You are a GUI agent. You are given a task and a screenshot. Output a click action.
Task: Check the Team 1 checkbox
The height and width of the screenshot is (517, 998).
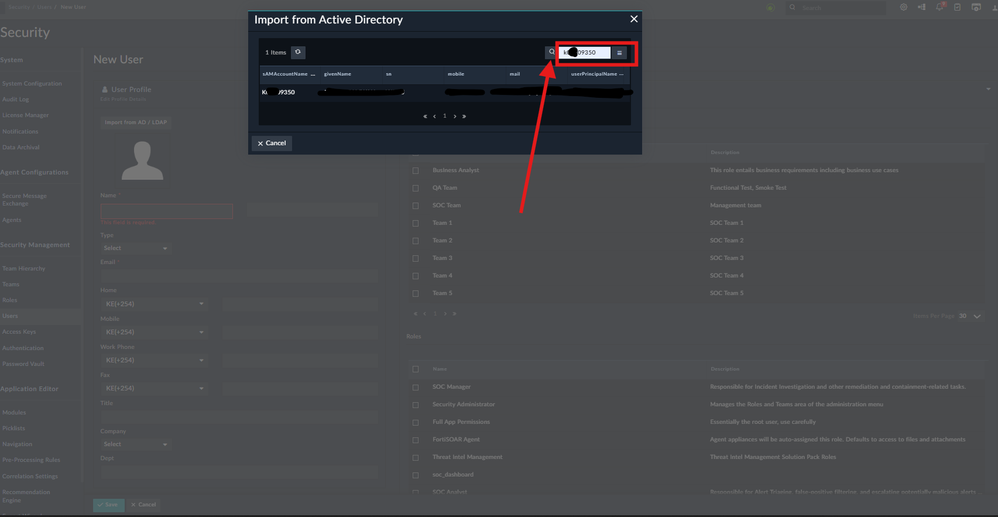pos(416,223)
